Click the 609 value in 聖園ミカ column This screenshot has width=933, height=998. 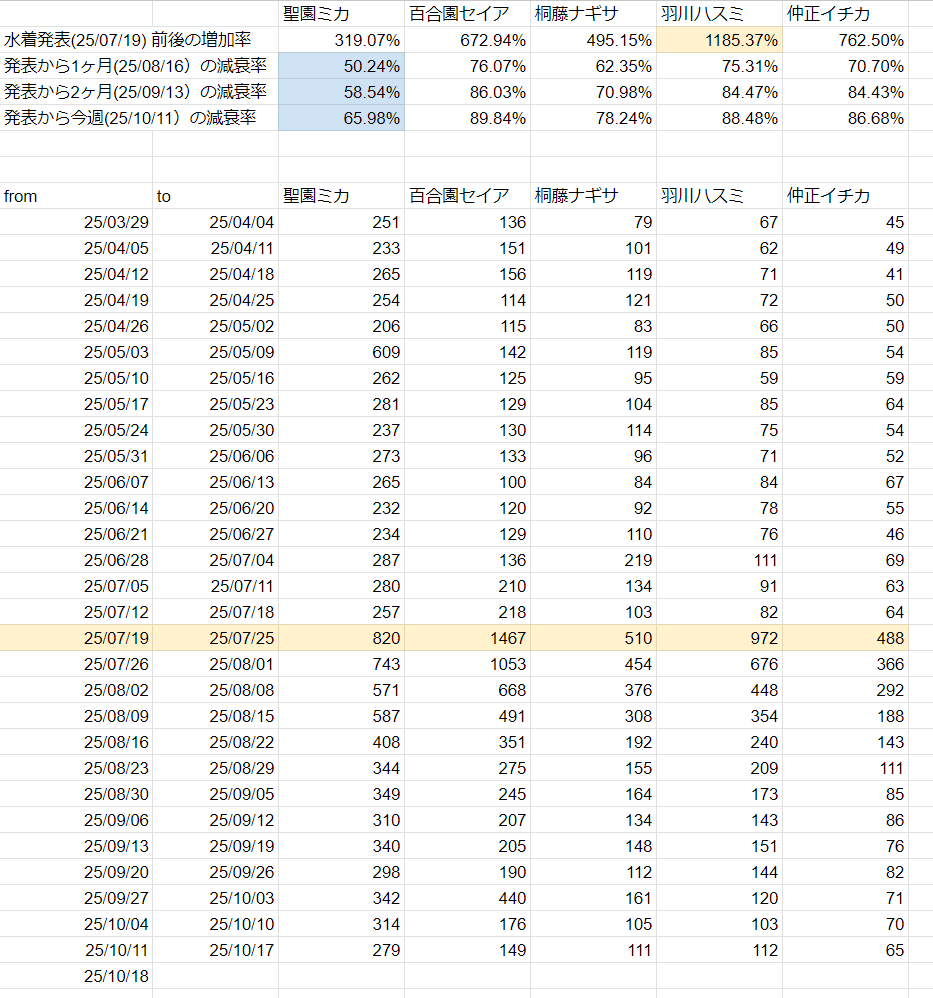341,352
